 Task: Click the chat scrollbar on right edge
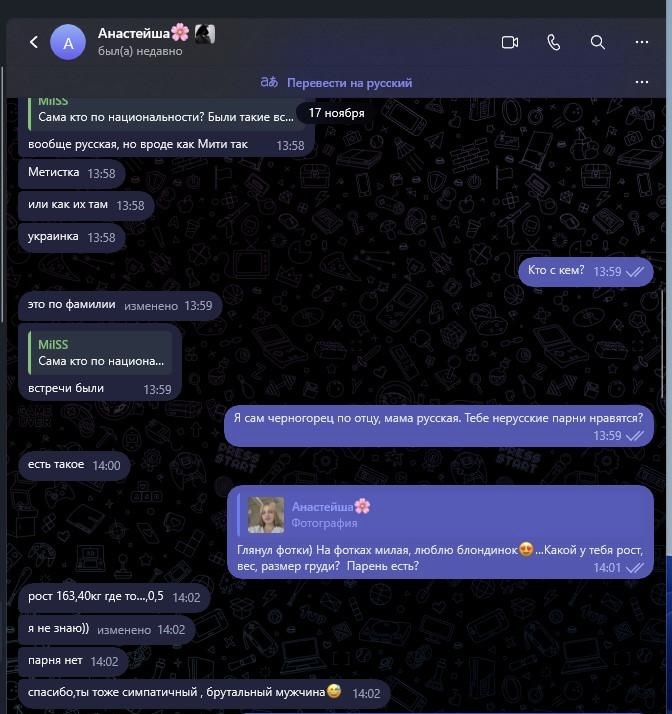(x=662, y=344)
